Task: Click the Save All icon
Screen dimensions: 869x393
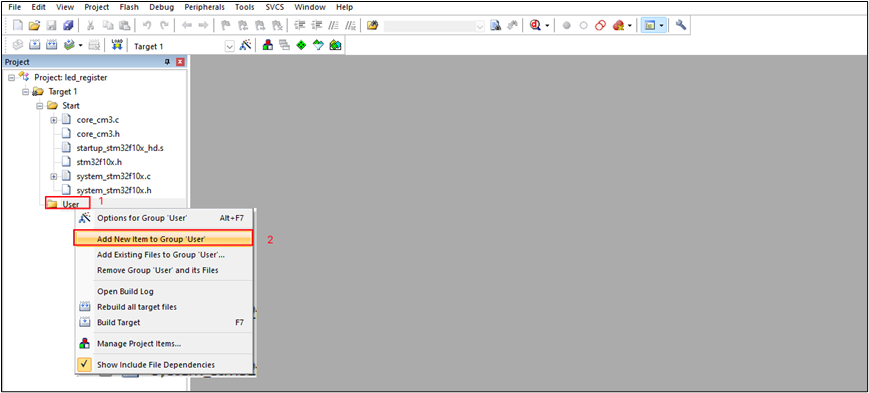Action: click(x=68, y=25)
